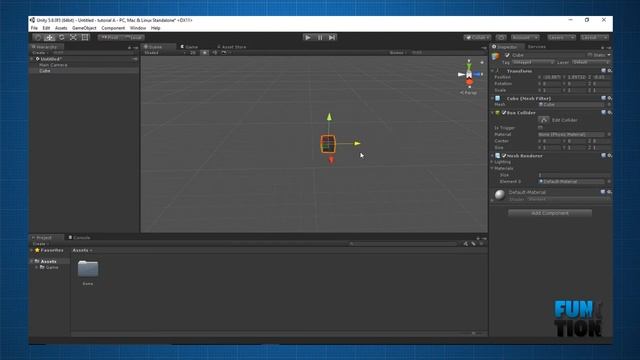640x360 pixels.
Task: Click the cloud services icon button
Action: coord(501,38)
